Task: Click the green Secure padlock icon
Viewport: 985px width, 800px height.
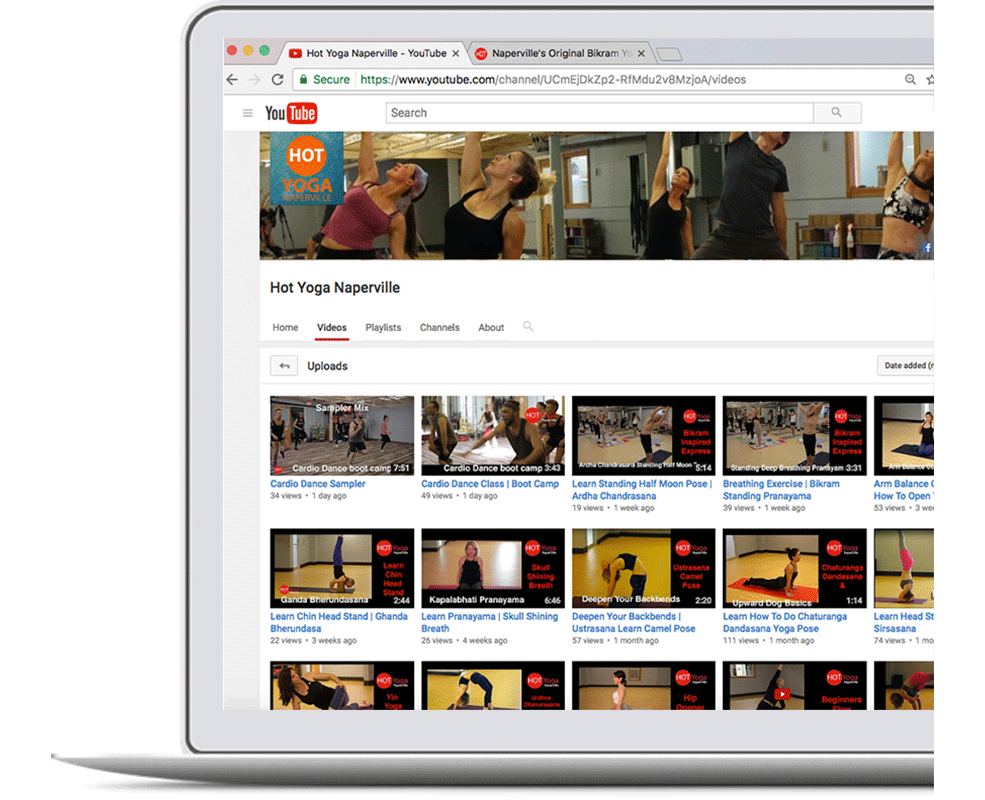Action: click(x=303, y=79)
